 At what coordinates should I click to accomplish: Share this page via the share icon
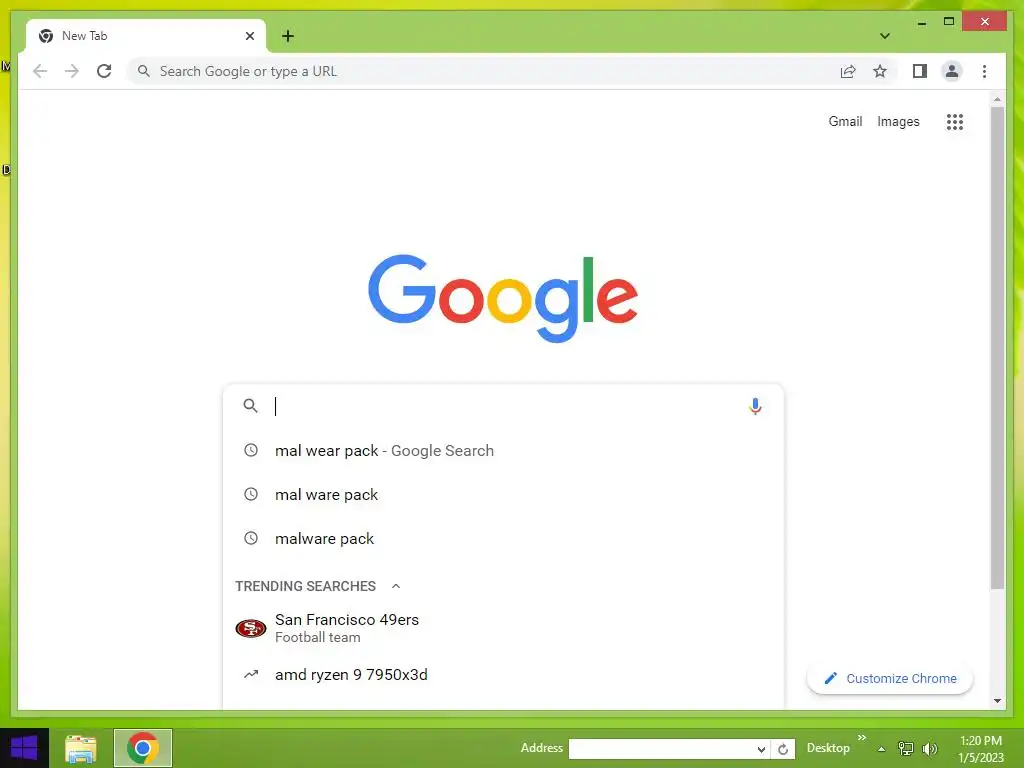(x=848, y=71)
